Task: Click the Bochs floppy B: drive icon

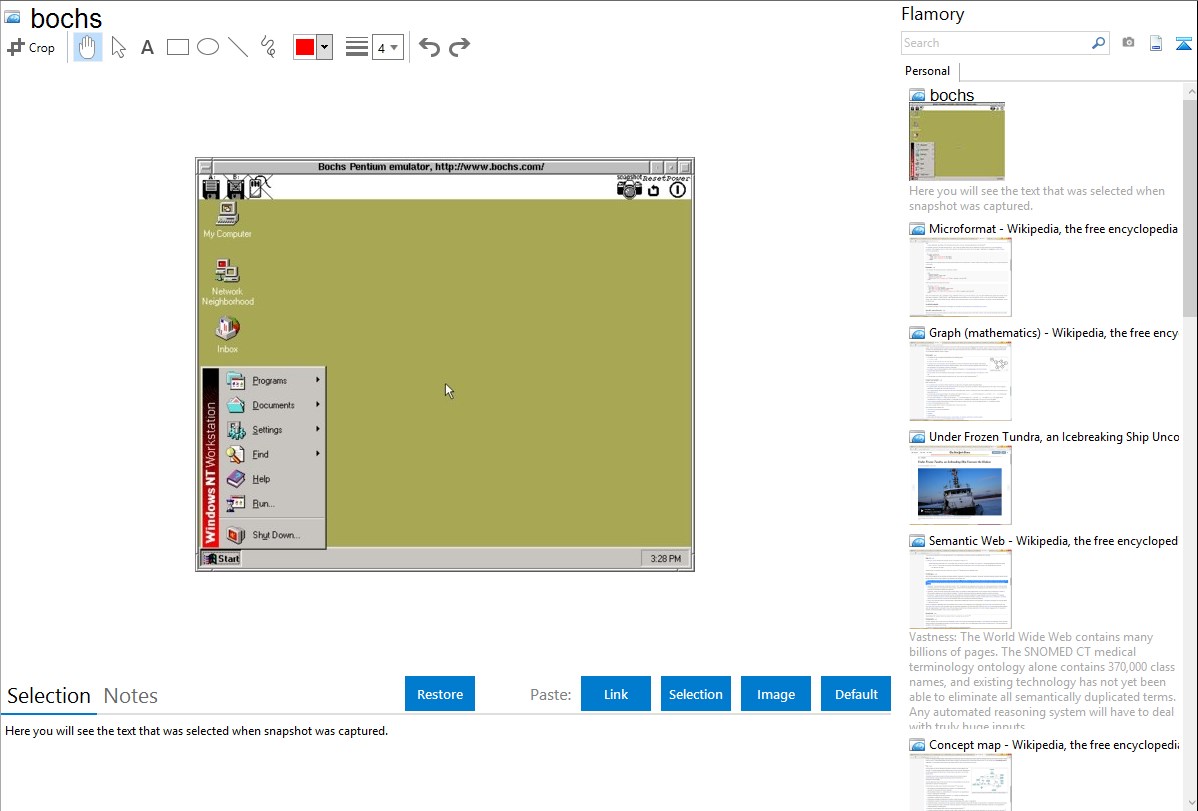Action: 235,187
